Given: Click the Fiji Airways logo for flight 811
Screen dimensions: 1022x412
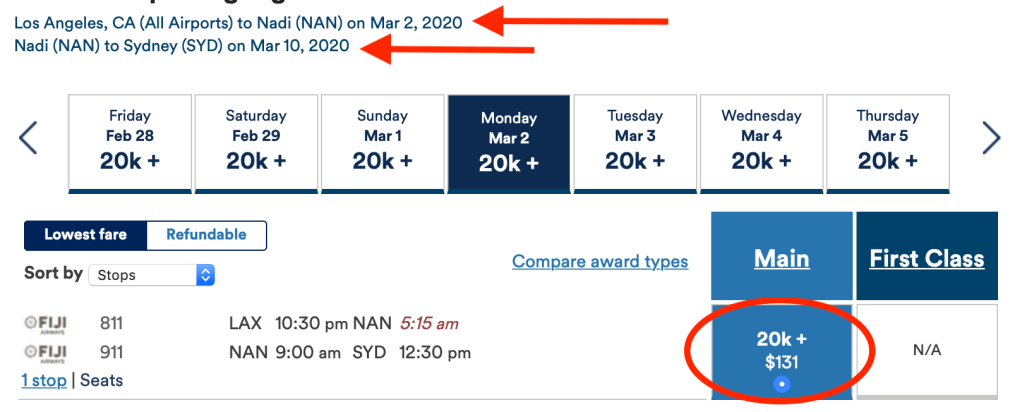Looking at the screenshot, I should pos(45,323).
